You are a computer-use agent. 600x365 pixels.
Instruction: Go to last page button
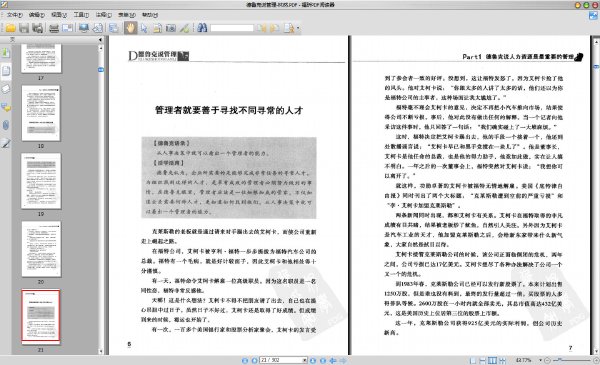323,360
